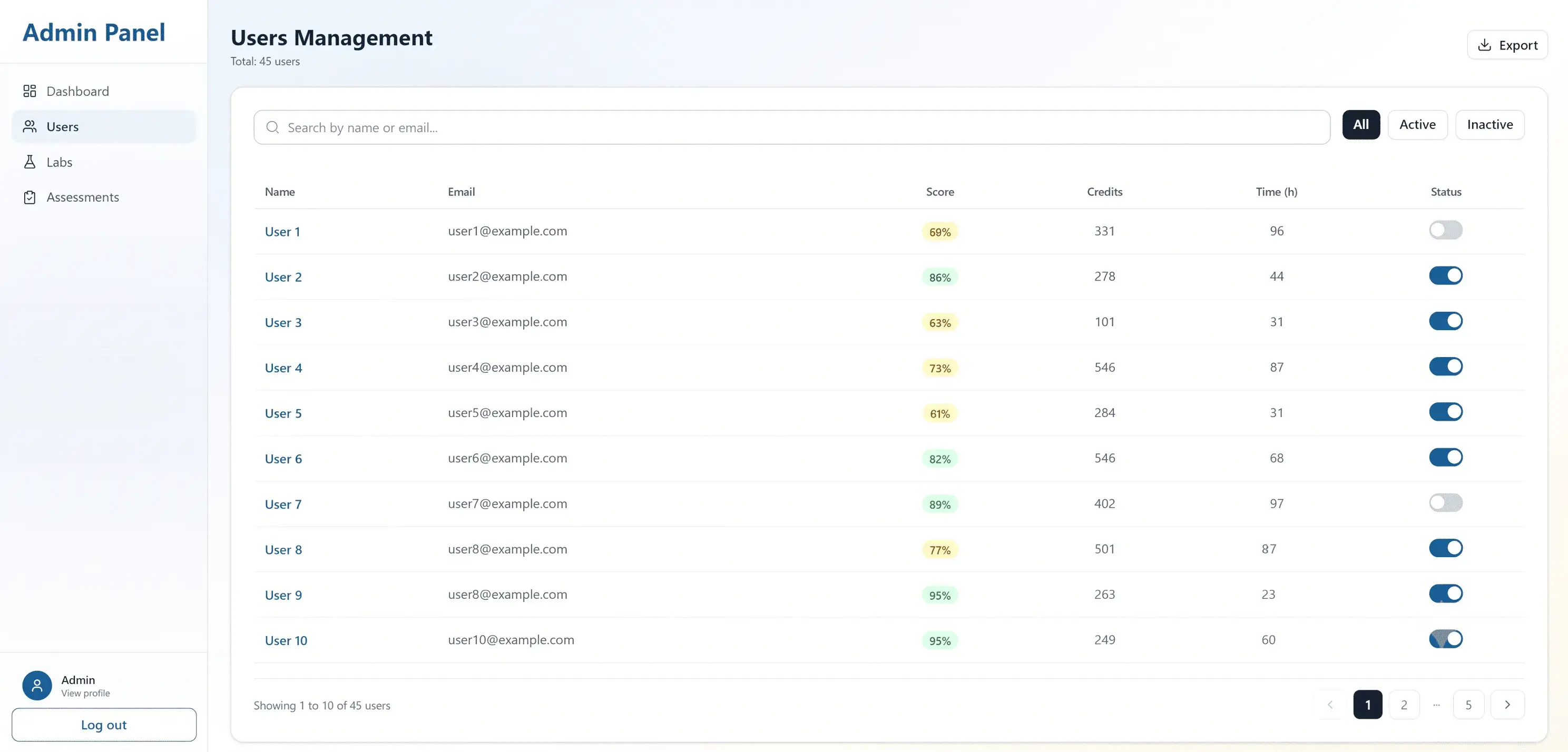Turn off User 5 status toggle
Viewport: 1568px width, 752px height.
click(1446, 412)
